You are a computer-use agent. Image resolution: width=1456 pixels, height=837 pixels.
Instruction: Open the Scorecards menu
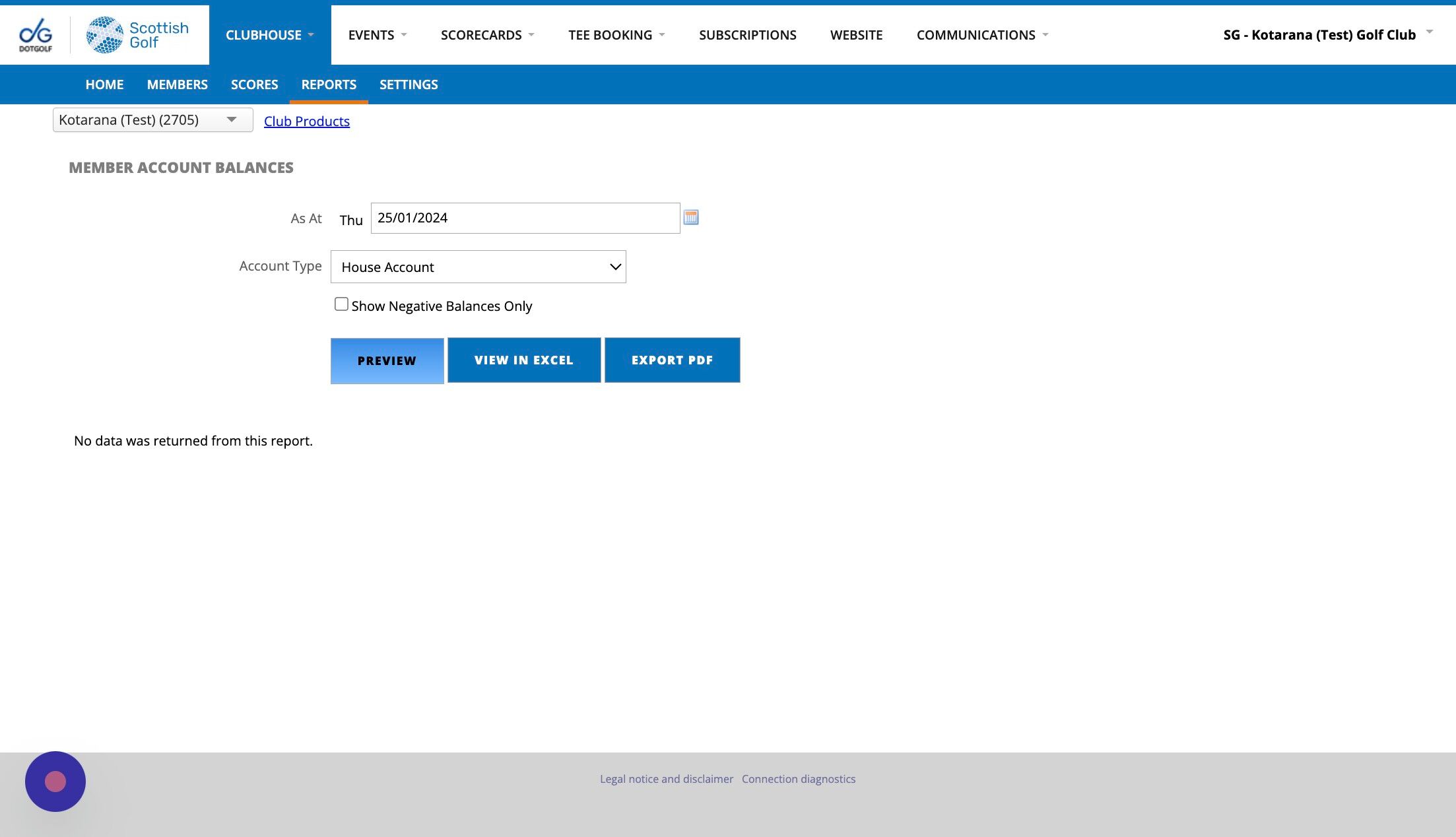487,35
